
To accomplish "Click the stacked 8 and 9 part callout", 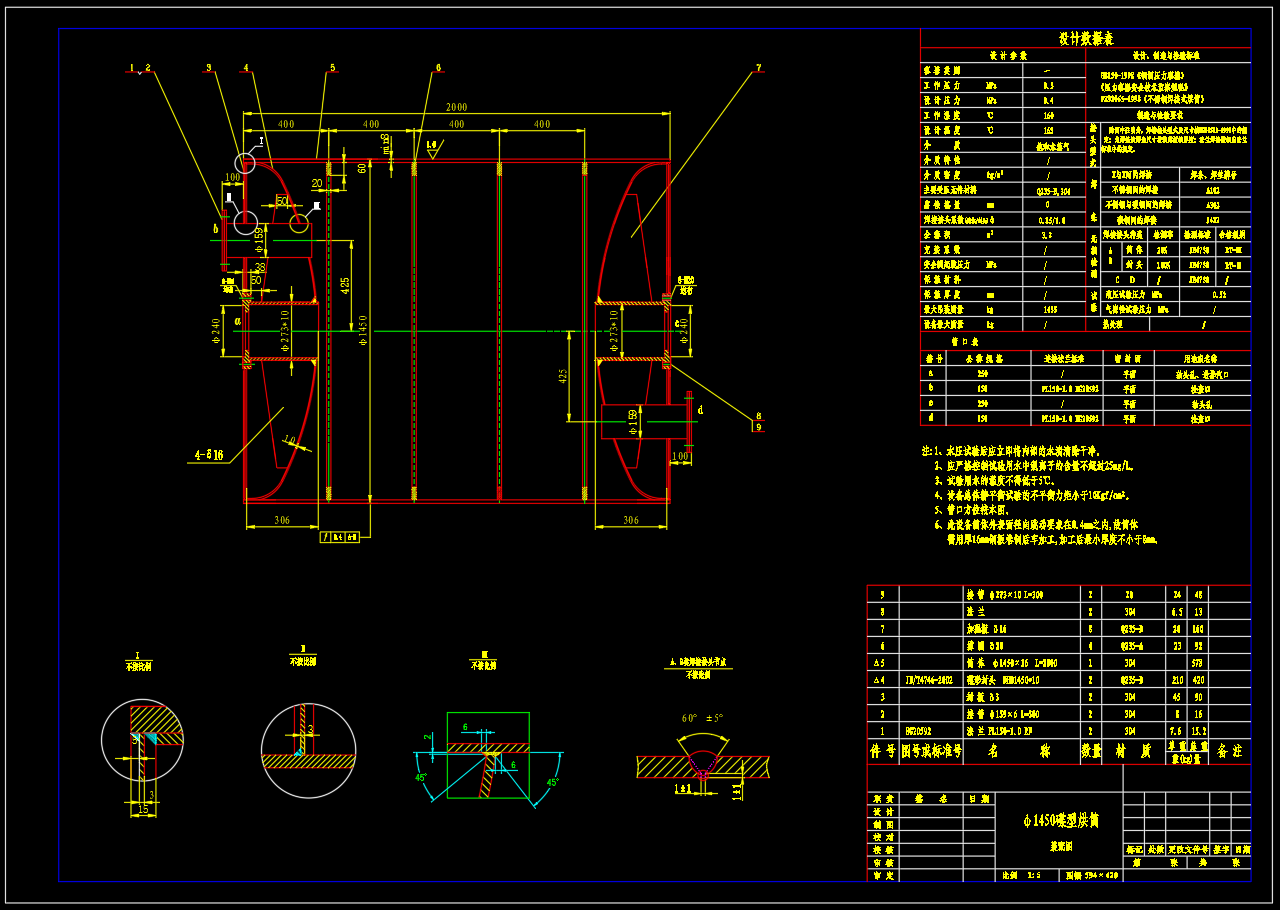I will tap(758, 421).
